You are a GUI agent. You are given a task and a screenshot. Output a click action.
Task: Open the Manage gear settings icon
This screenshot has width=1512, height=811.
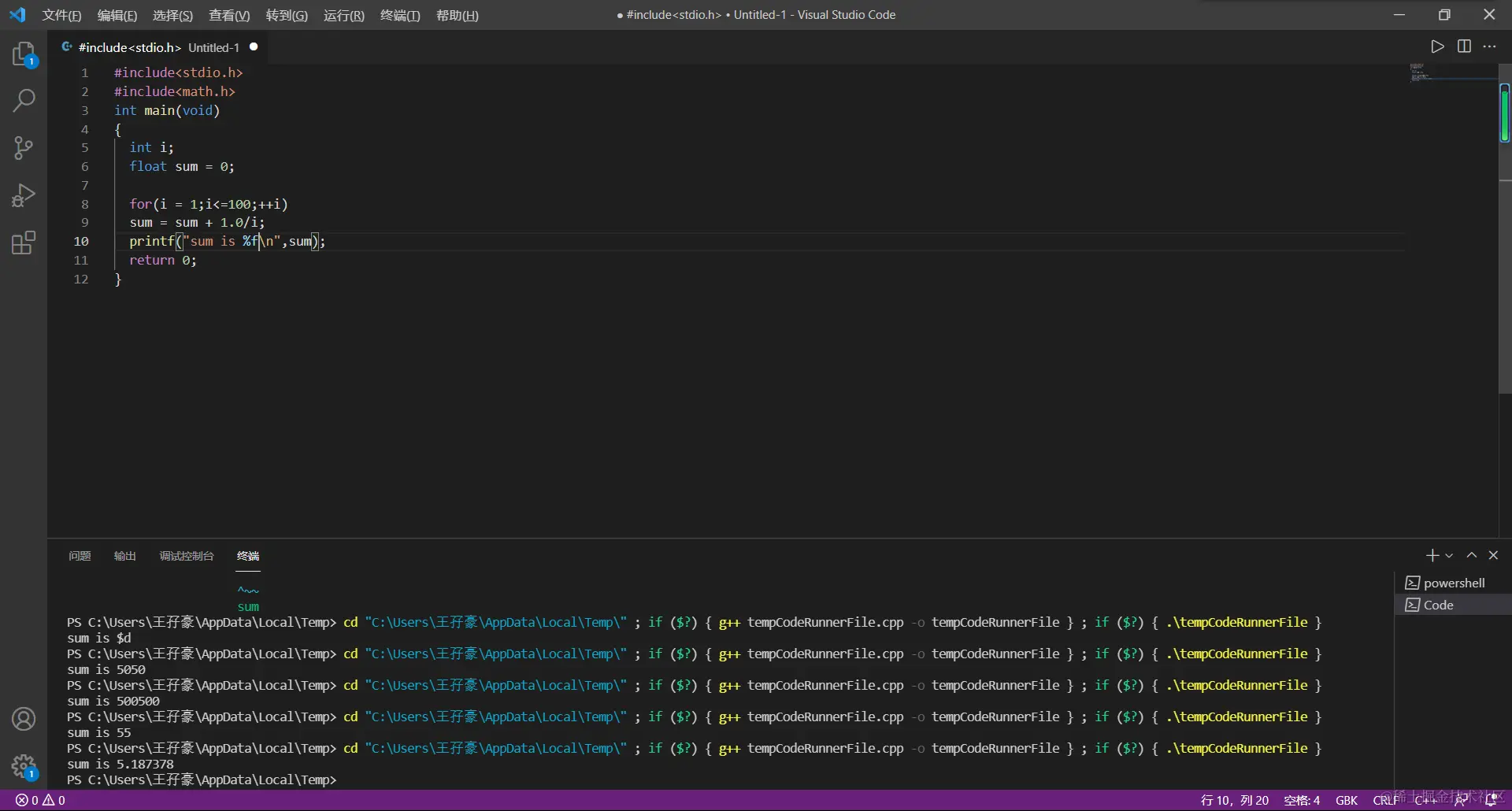[24, 765]
